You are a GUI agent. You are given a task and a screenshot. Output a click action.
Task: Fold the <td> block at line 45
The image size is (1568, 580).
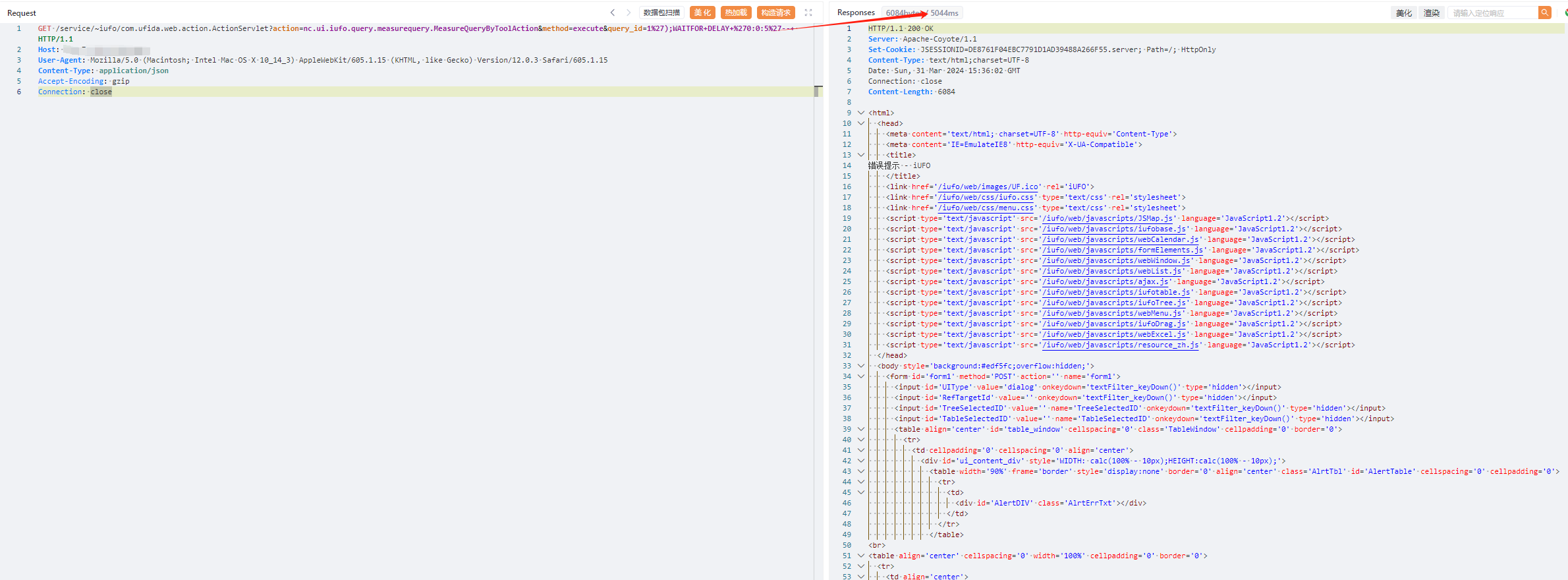click(x=860, y=492)
